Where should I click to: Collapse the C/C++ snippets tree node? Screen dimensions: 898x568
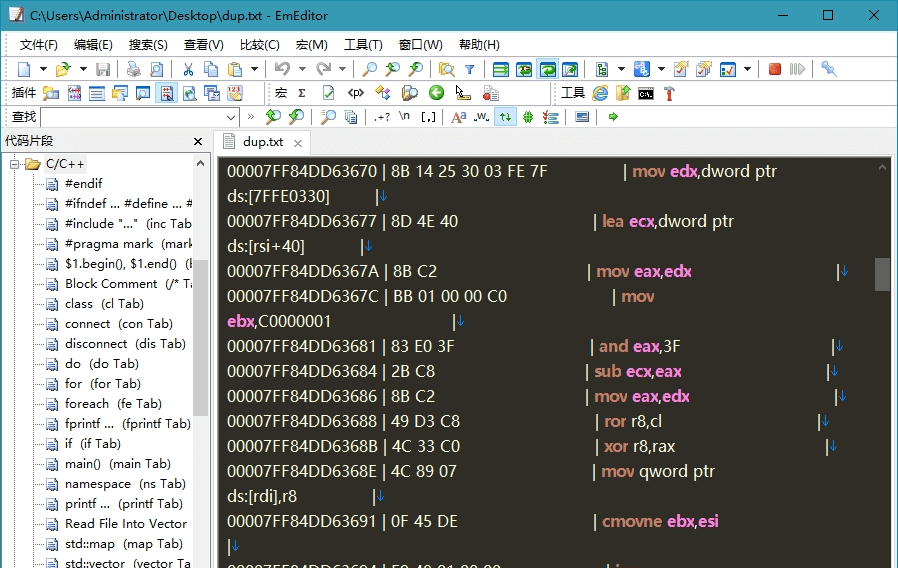coord(16,164)
